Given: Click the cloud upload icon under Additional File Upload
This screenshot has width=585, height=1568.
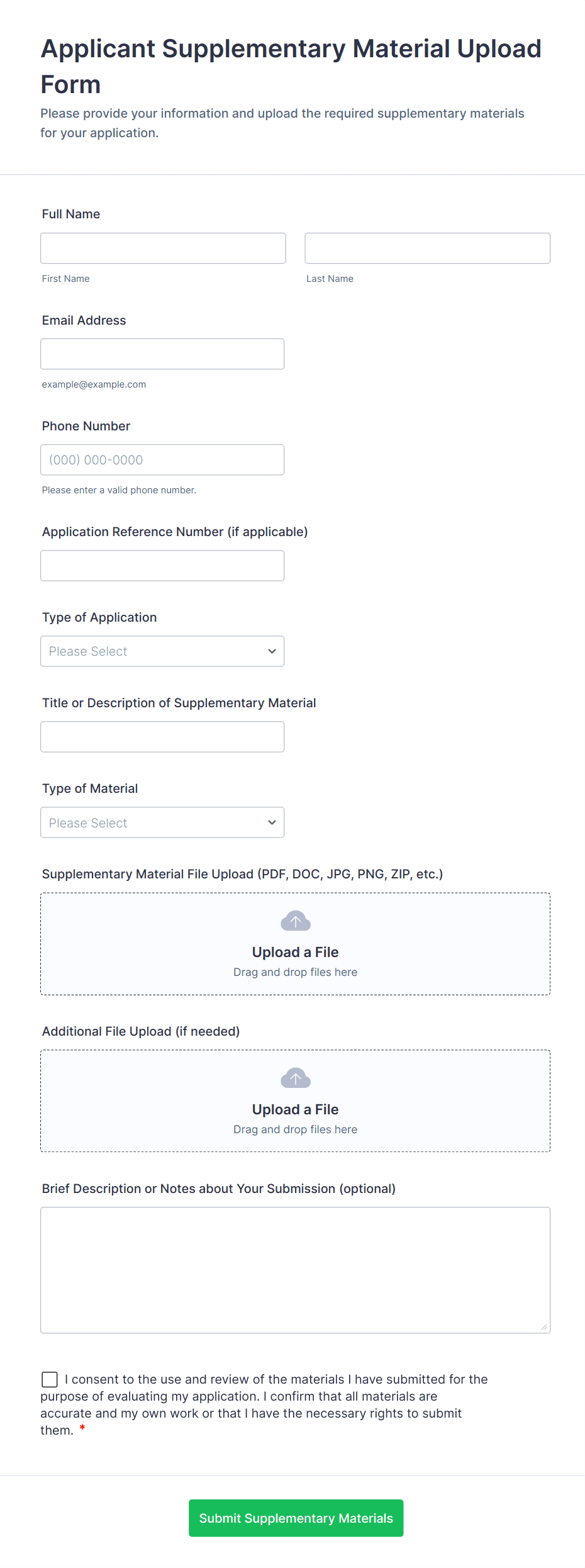Looking at the screenshot, I should coord(296,1078).
